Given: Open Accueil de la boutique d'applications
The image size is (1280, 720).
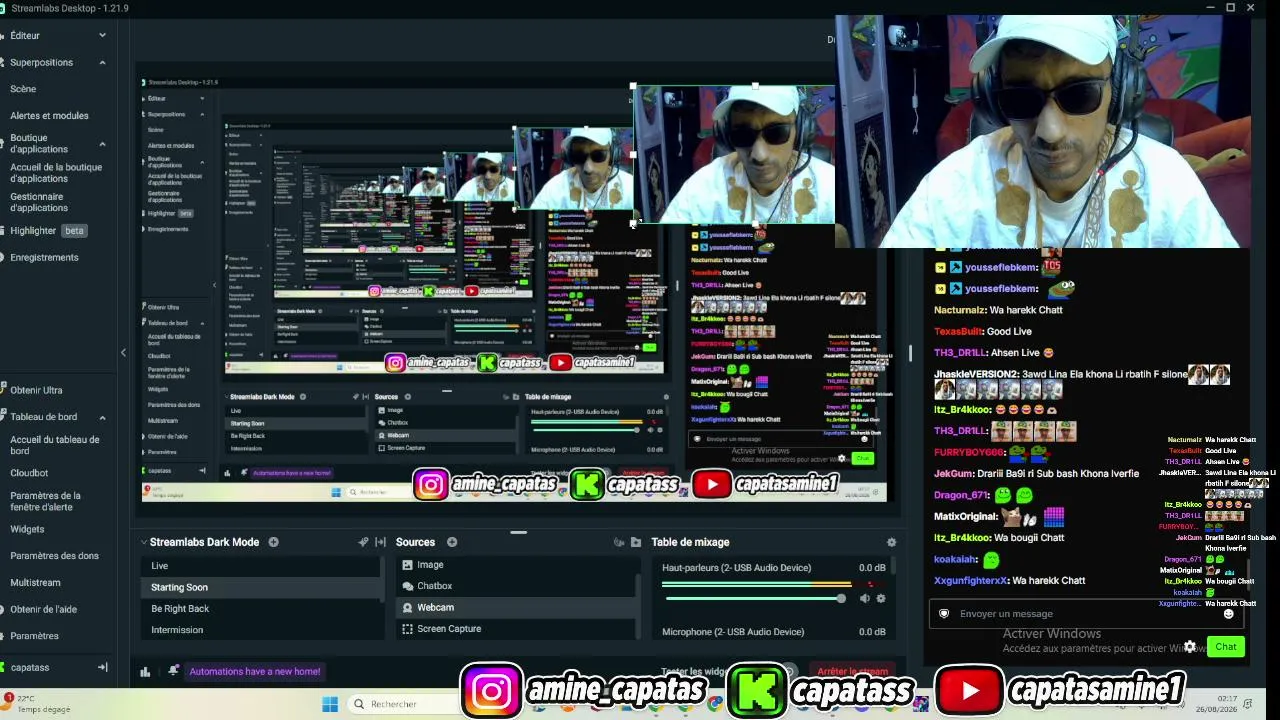Looking at the screenshot, I should click(x=56, y=173).
